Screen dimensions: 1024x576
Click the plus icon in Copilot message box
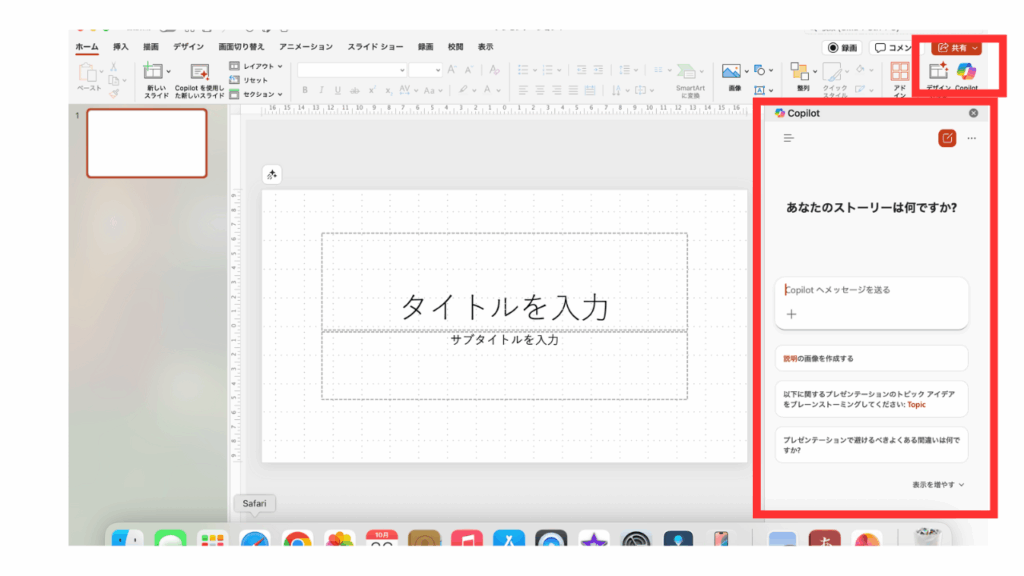pyautogui.click(x=792, y=314)
